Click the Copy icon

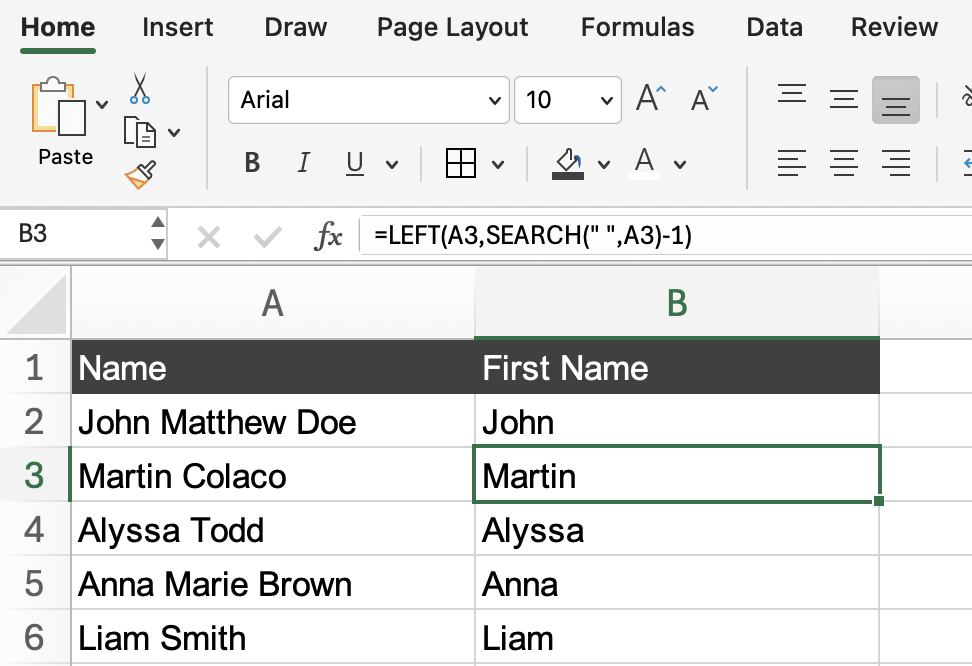(139, 132)
